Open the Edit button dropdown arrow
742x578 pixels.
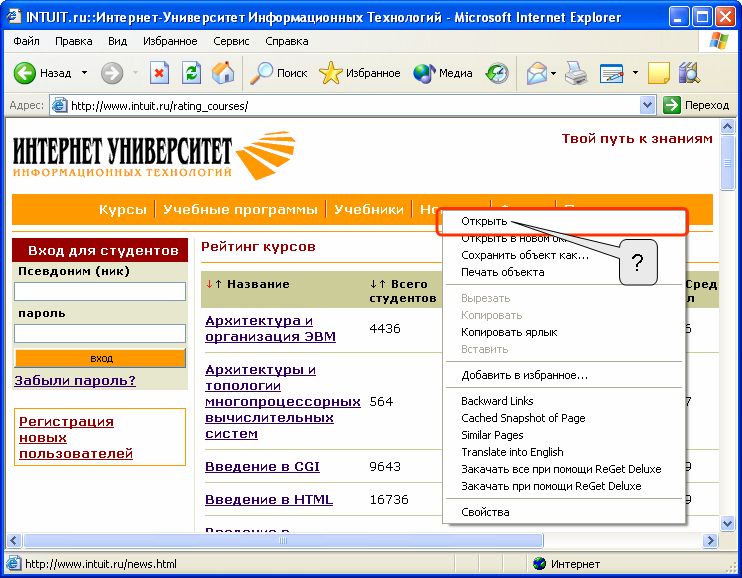[x=635, y=73]
